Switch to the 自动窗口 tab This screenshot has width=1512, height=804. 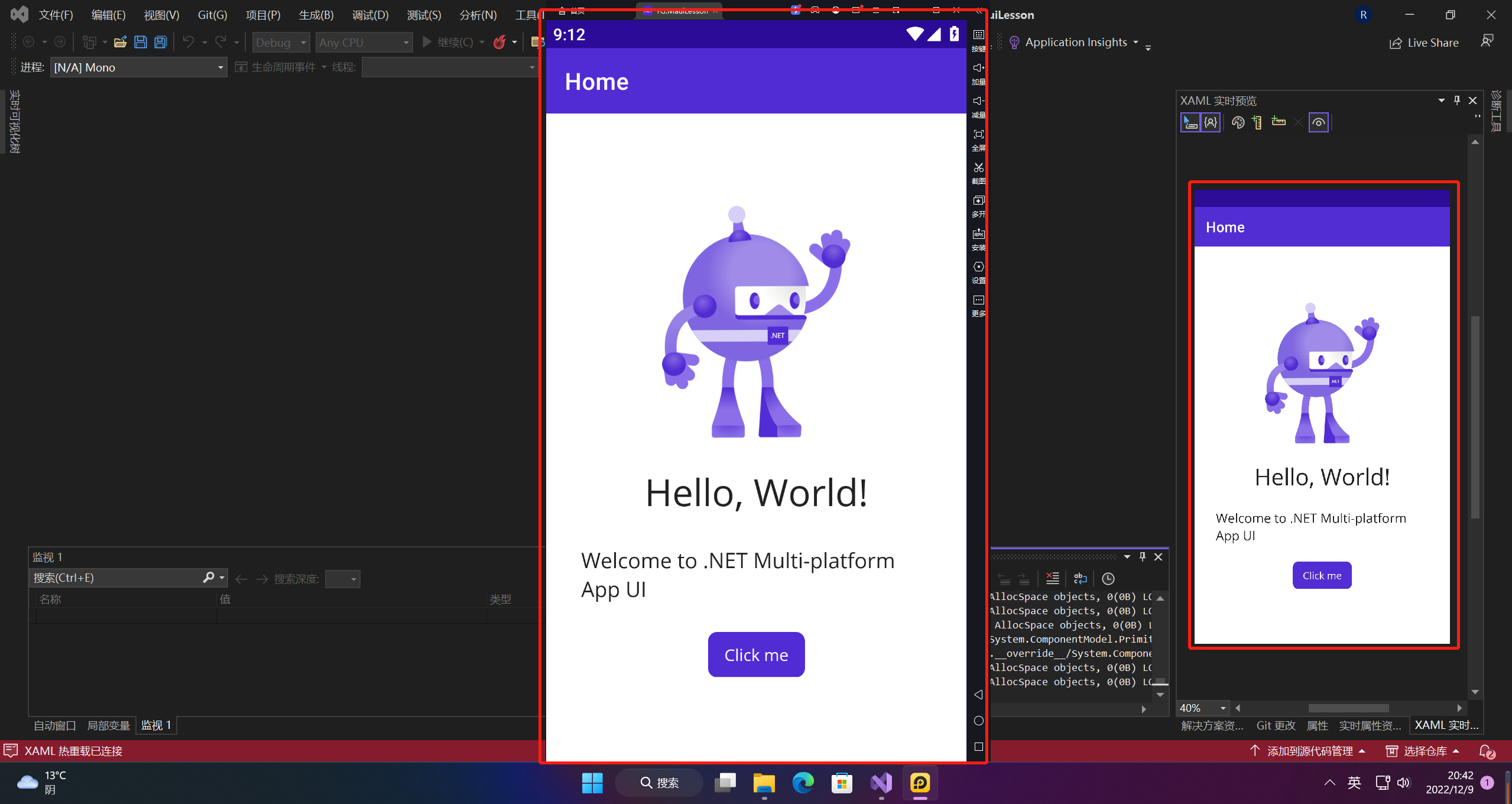pos(55,725)
